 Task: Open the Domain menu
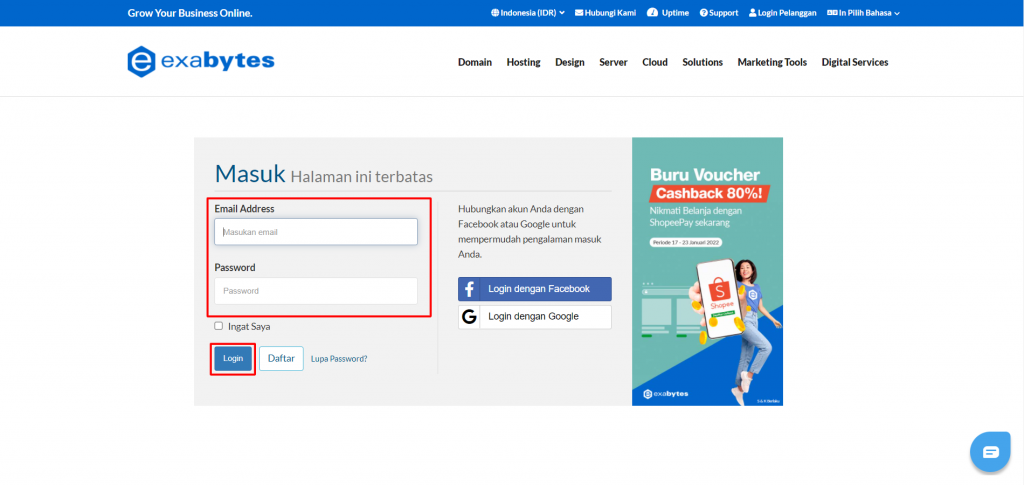(475, 63)
